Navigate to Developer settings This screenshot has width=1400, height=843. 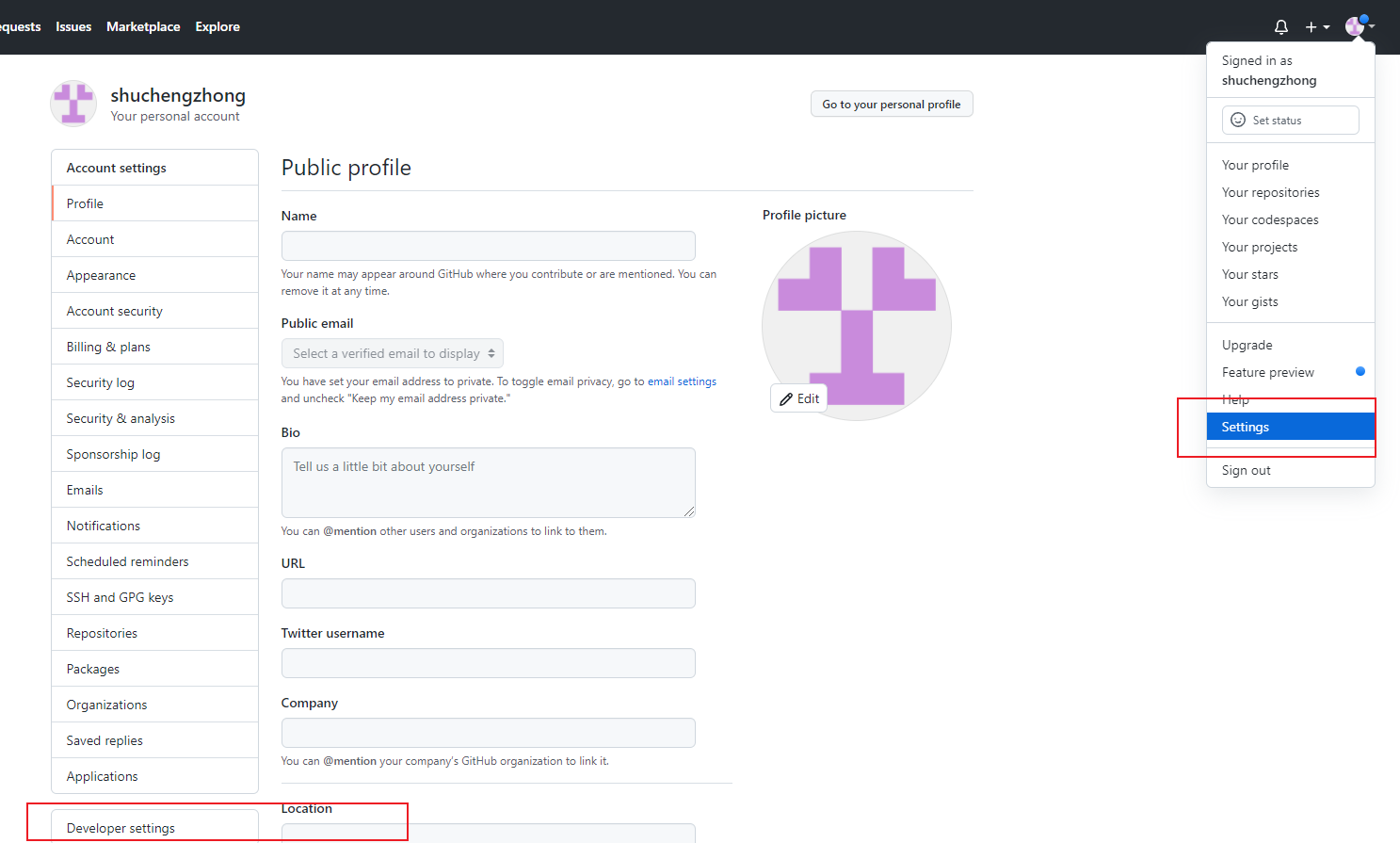click(121, 827)
